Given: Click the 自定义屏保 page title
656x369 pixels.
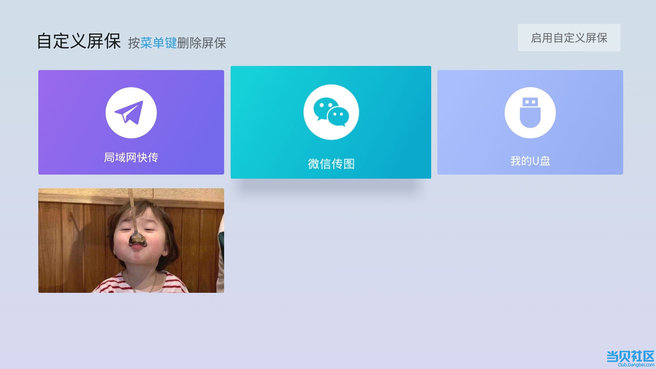Looking at the screenshot, I should click(79, 41).
